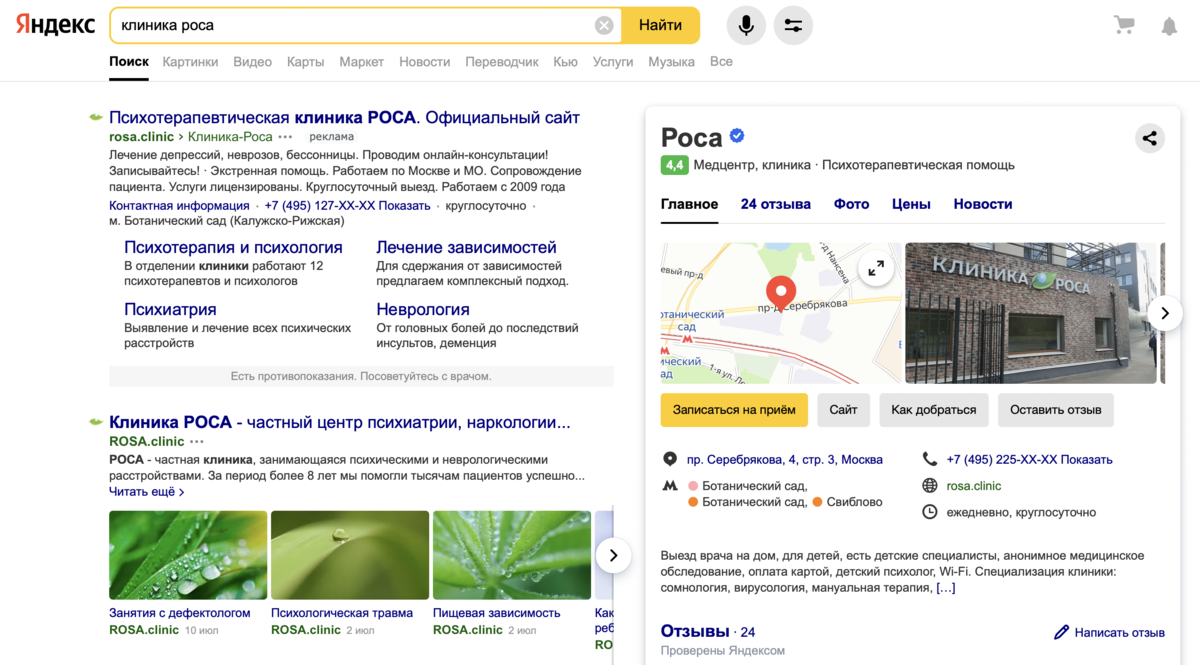
Task: Open the Занятия с дефектологом thumbnail
Action: pyautogui.click(x=188, y=555)
